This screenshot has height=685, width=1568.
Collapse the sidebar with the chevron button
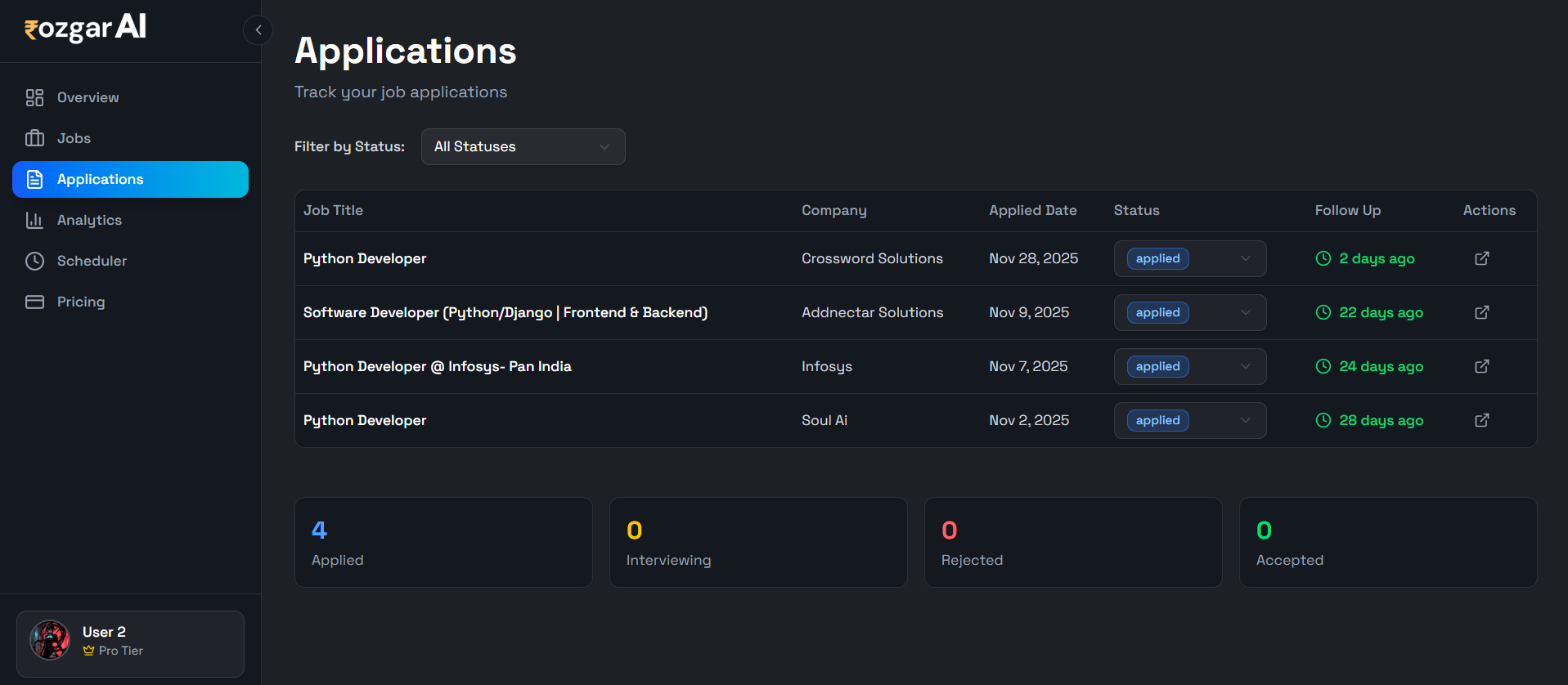click(x=258, y=30)
